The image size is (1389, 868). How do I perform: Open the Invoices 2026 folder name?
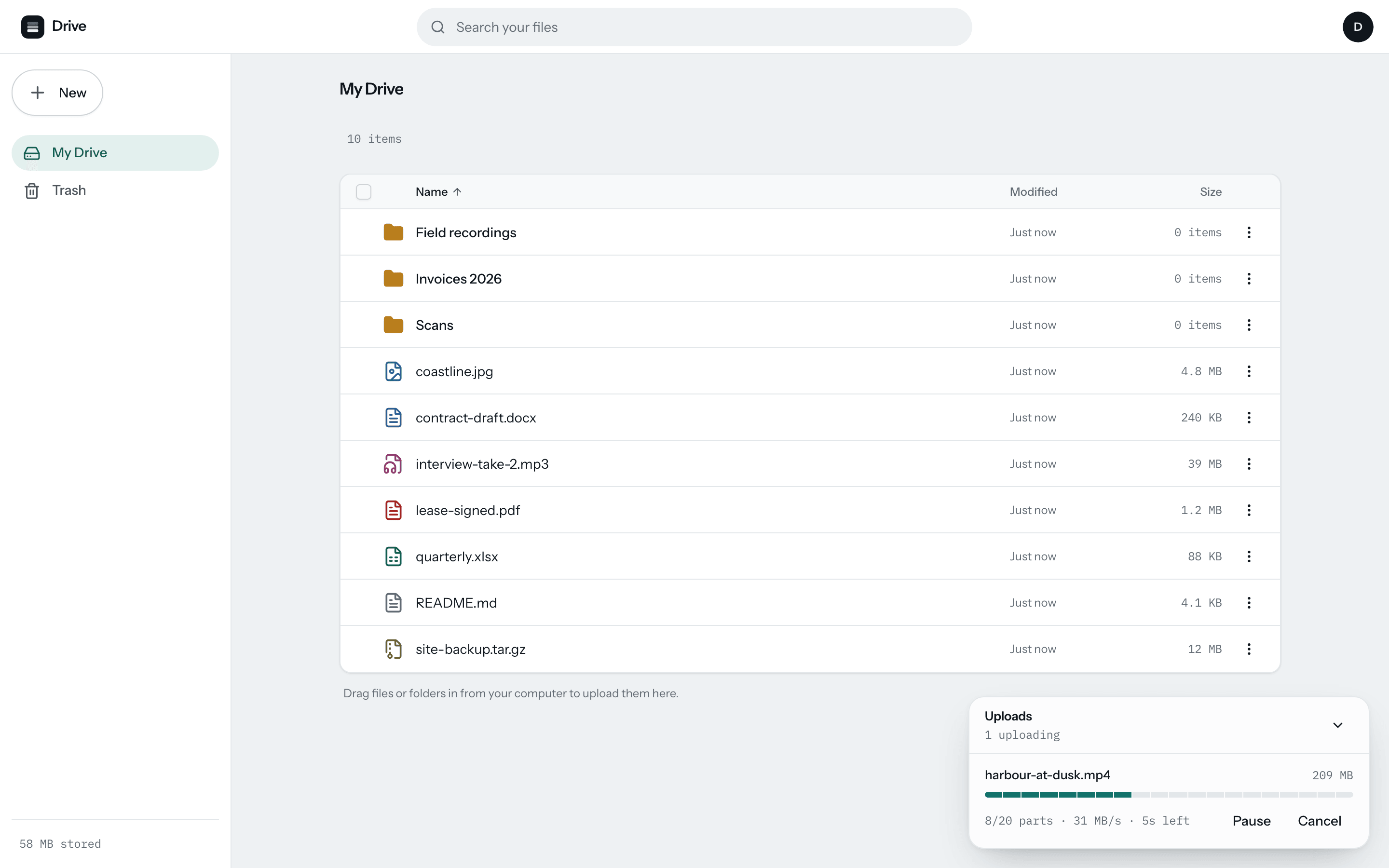pyautogui.click(x=458, y=279)
